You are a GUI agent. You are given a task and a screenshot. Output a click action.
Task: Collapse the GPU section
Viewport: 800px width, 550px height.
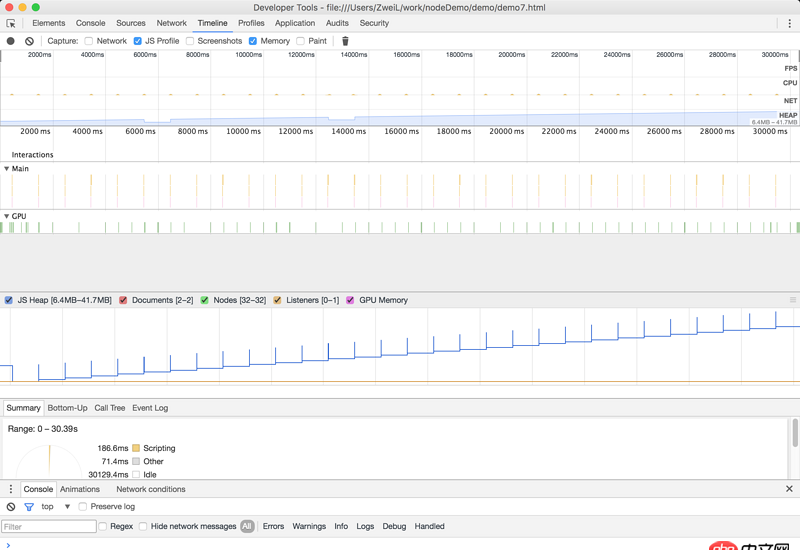pos(7,216)
